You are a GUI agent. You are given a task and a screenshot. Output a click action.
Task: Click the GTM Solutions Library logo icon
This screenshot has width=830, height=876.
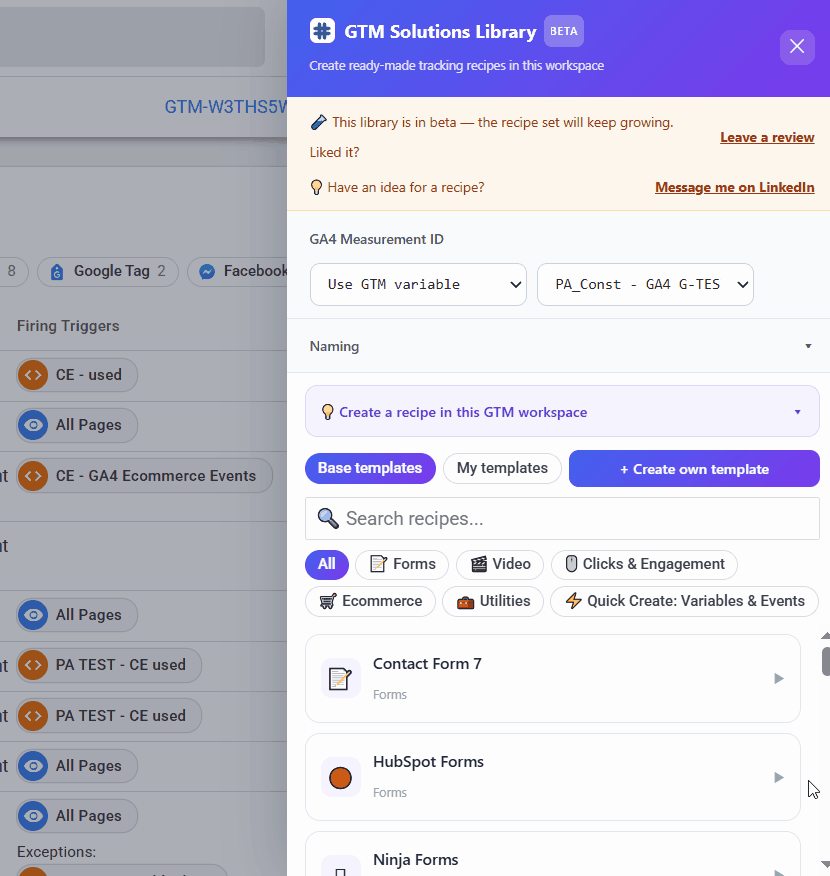322,31
